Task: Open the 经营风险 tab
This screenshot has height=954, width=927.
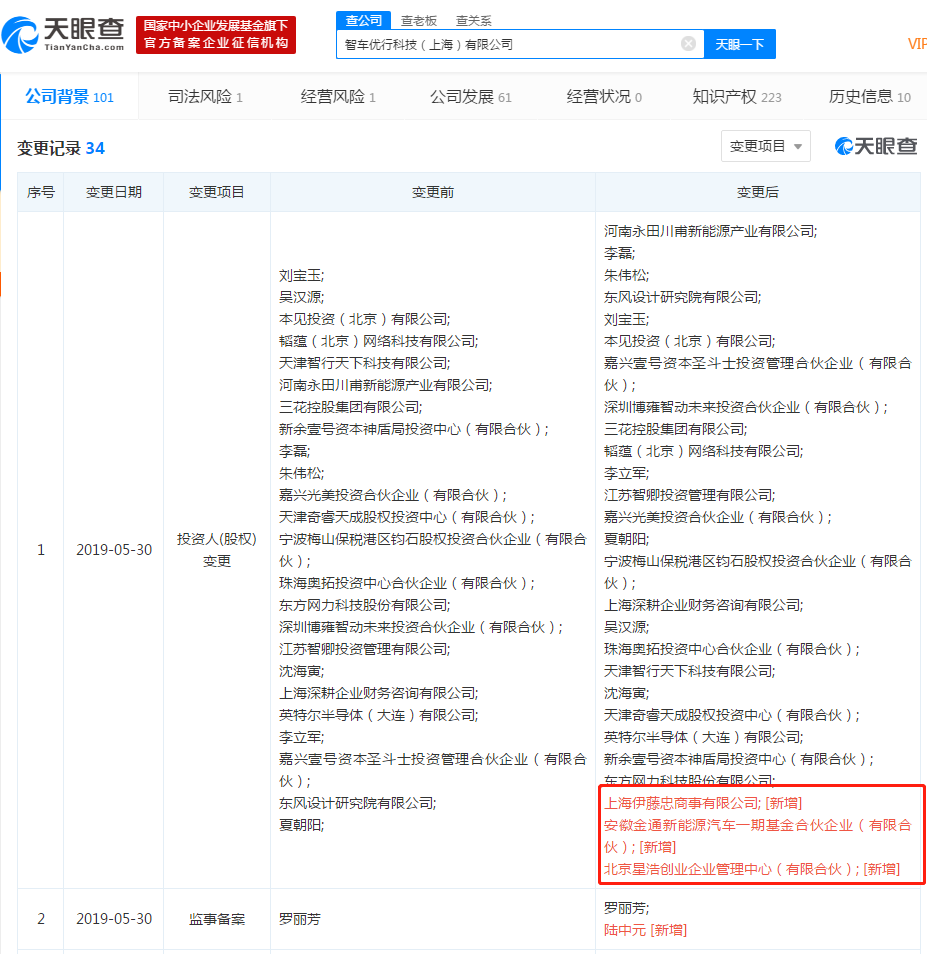Action: 338,97
